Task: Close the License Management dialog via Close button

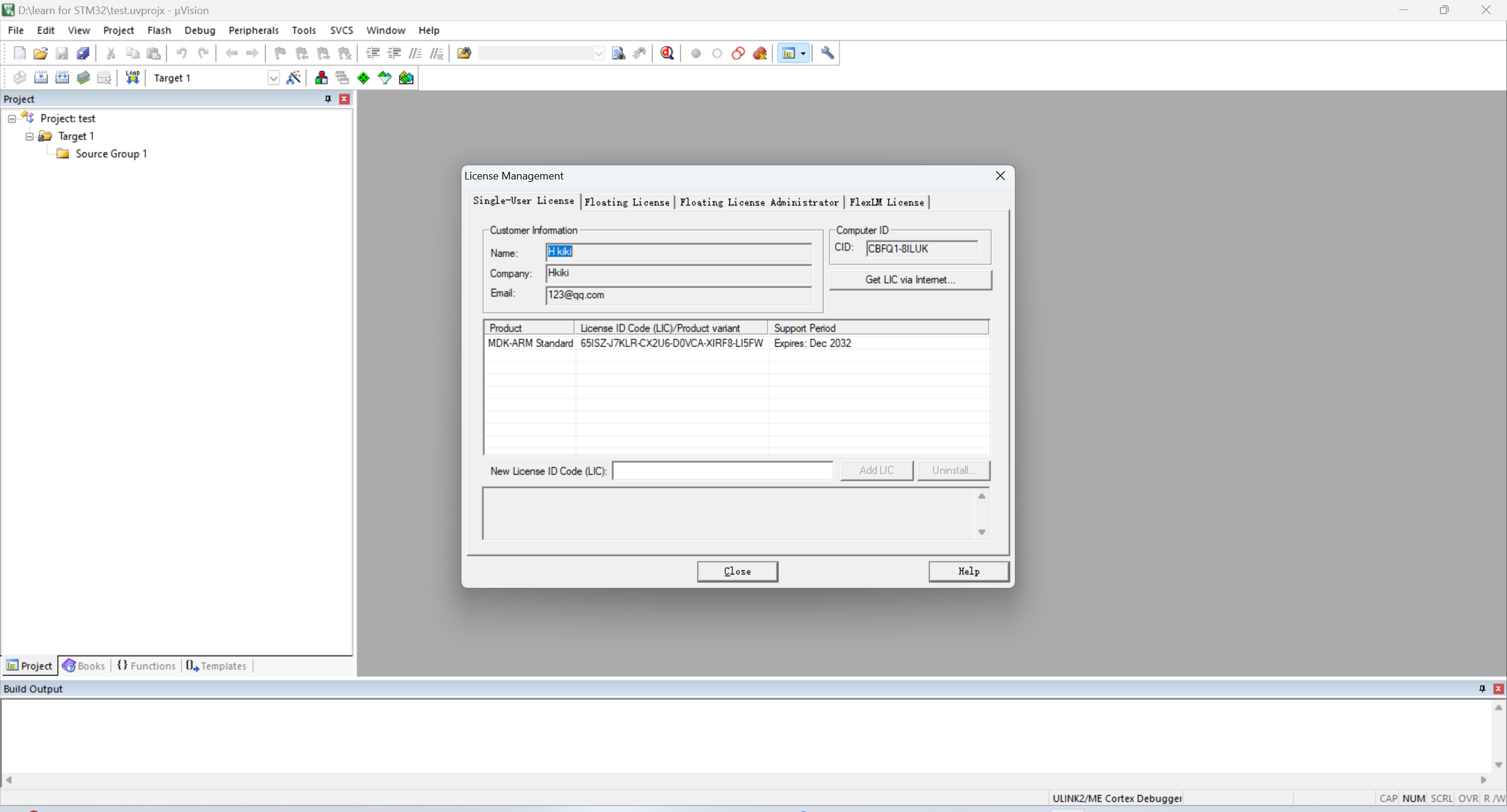Action: point(737,571)
